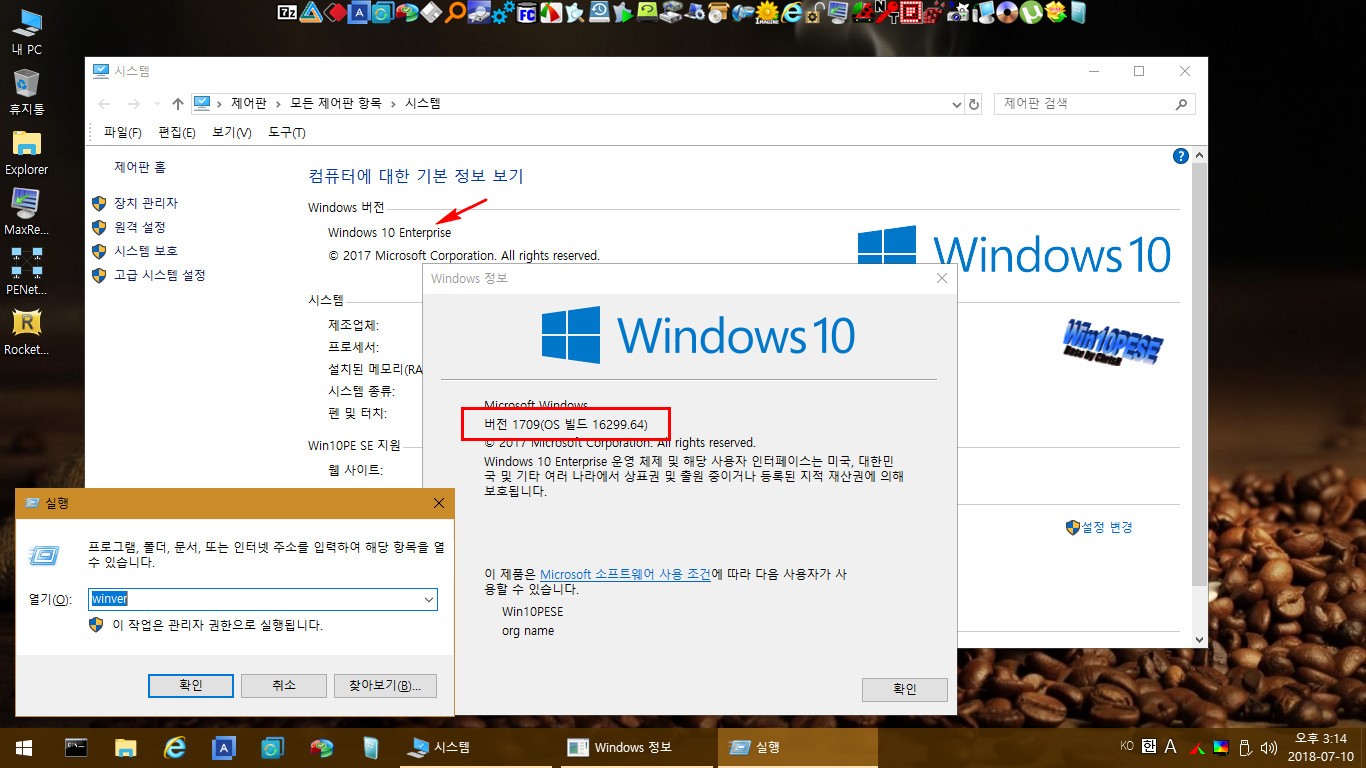The image size is (1366, 768).
Task: Click 확인 in the Run dialog
Action: (x=190, y=685)
